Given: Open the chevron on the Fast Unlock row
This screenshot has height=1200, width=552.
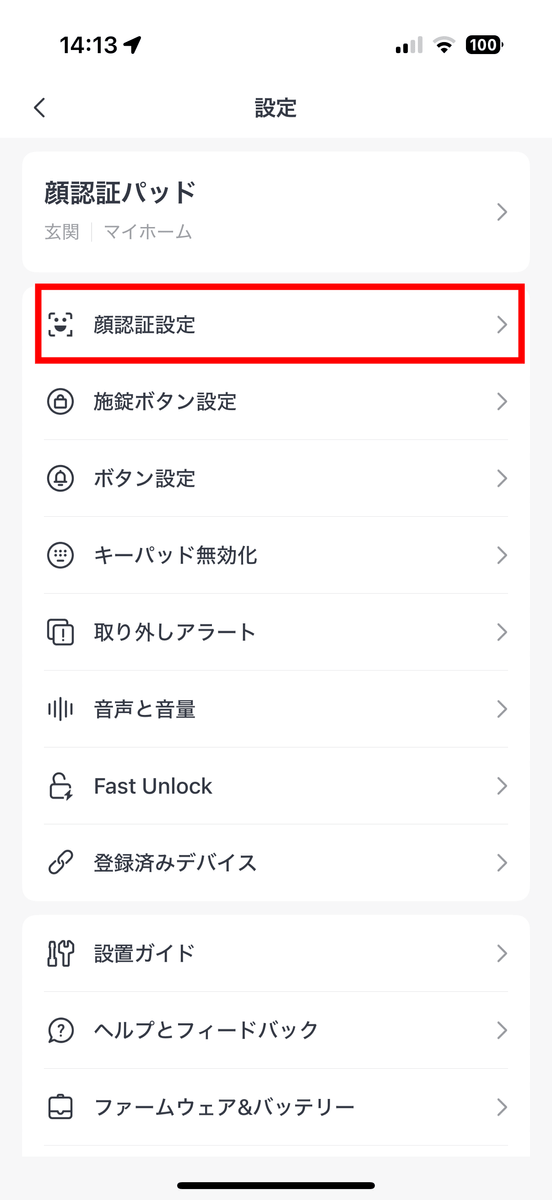Looking at the screenshot, I should point(502,786).
